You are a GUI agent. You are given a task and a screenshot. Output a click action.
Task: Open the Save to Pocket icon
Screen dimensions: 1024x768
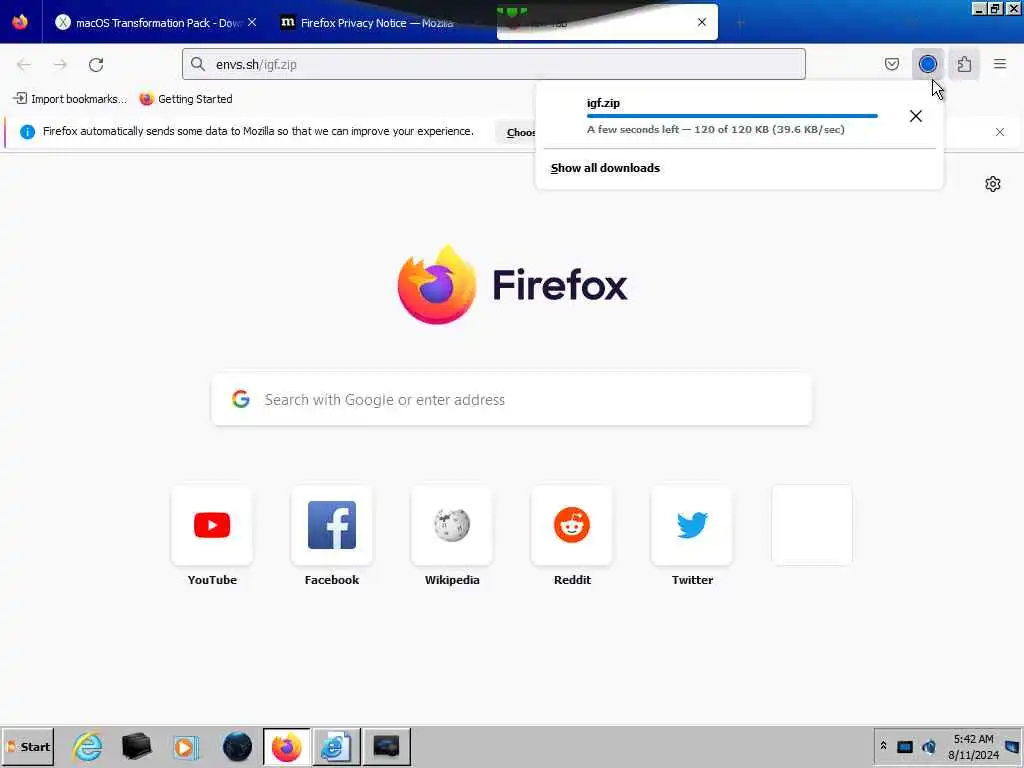891,64
